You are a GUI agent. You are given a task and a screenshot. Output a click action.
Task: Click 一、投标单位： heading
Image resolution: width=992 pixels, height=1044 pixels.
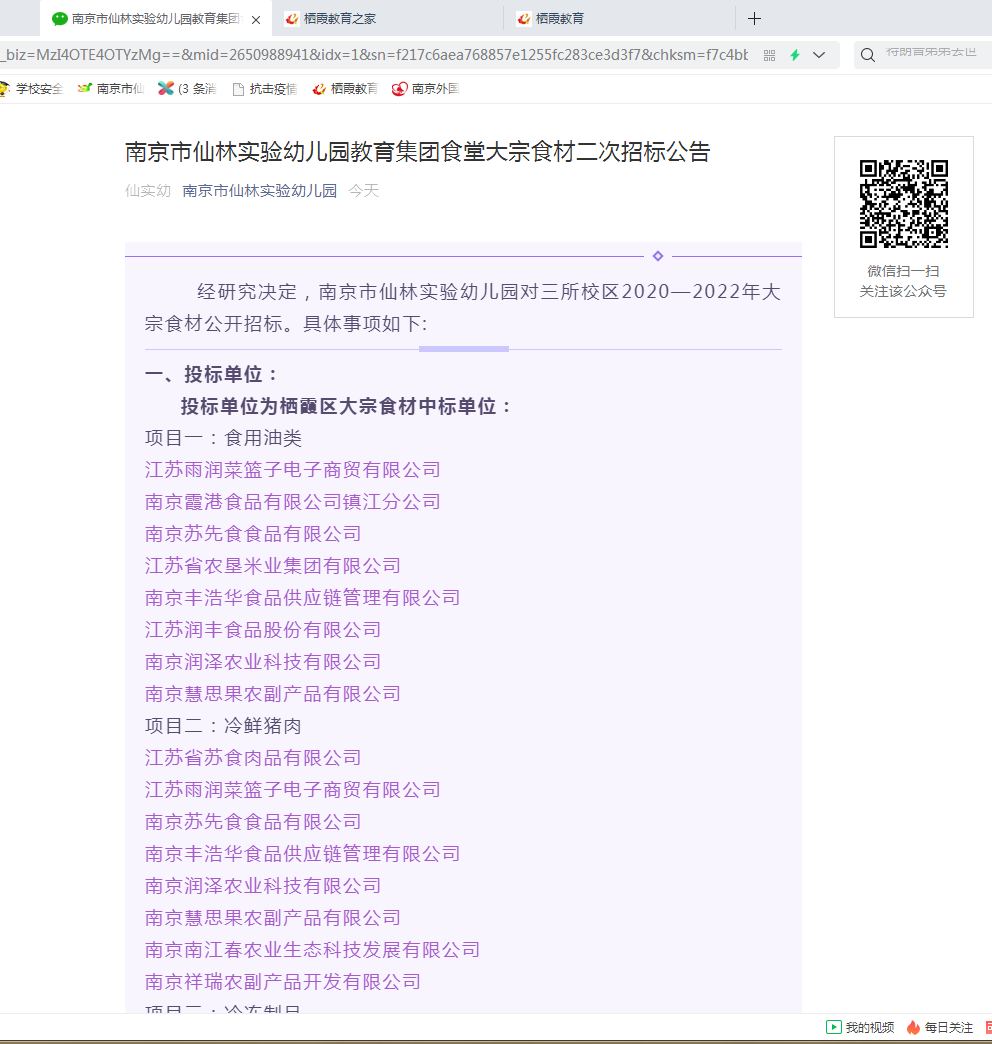click(x=212, y=374)
